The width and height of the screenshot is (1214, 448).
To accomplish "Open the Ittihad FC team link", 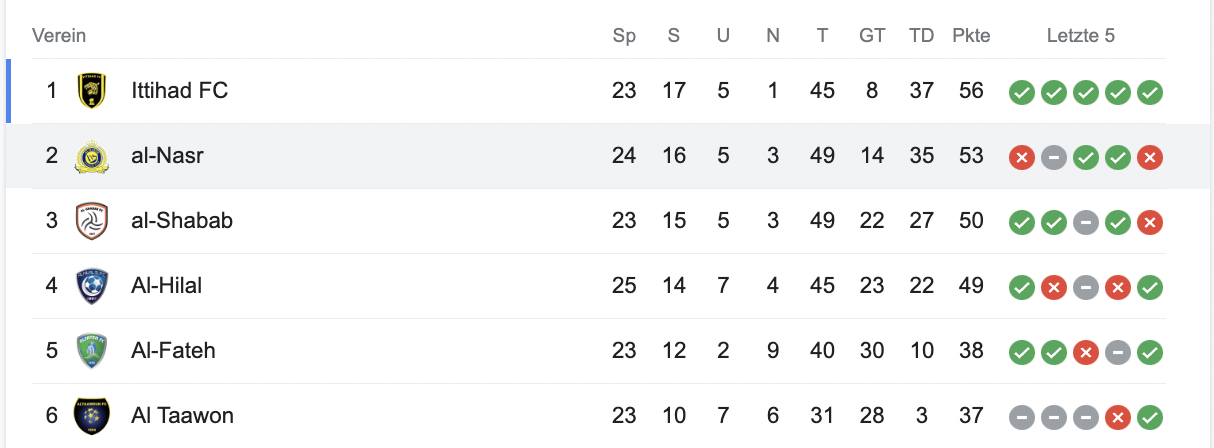I will point(180,91).
